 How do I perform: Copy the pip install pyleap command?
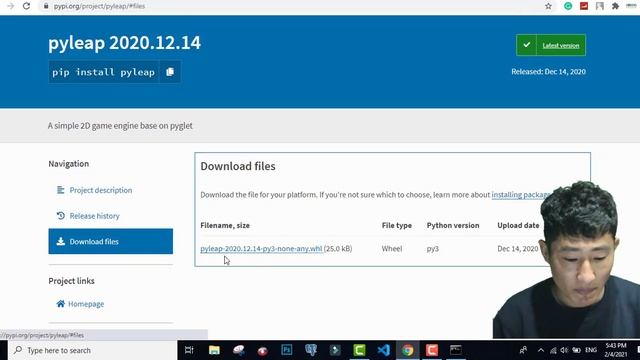point(170,72)
